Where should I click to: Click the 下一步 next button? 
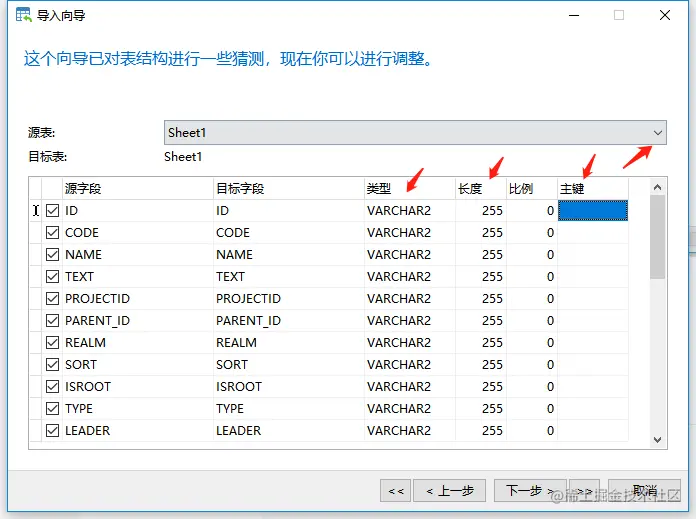pos(530,491)
